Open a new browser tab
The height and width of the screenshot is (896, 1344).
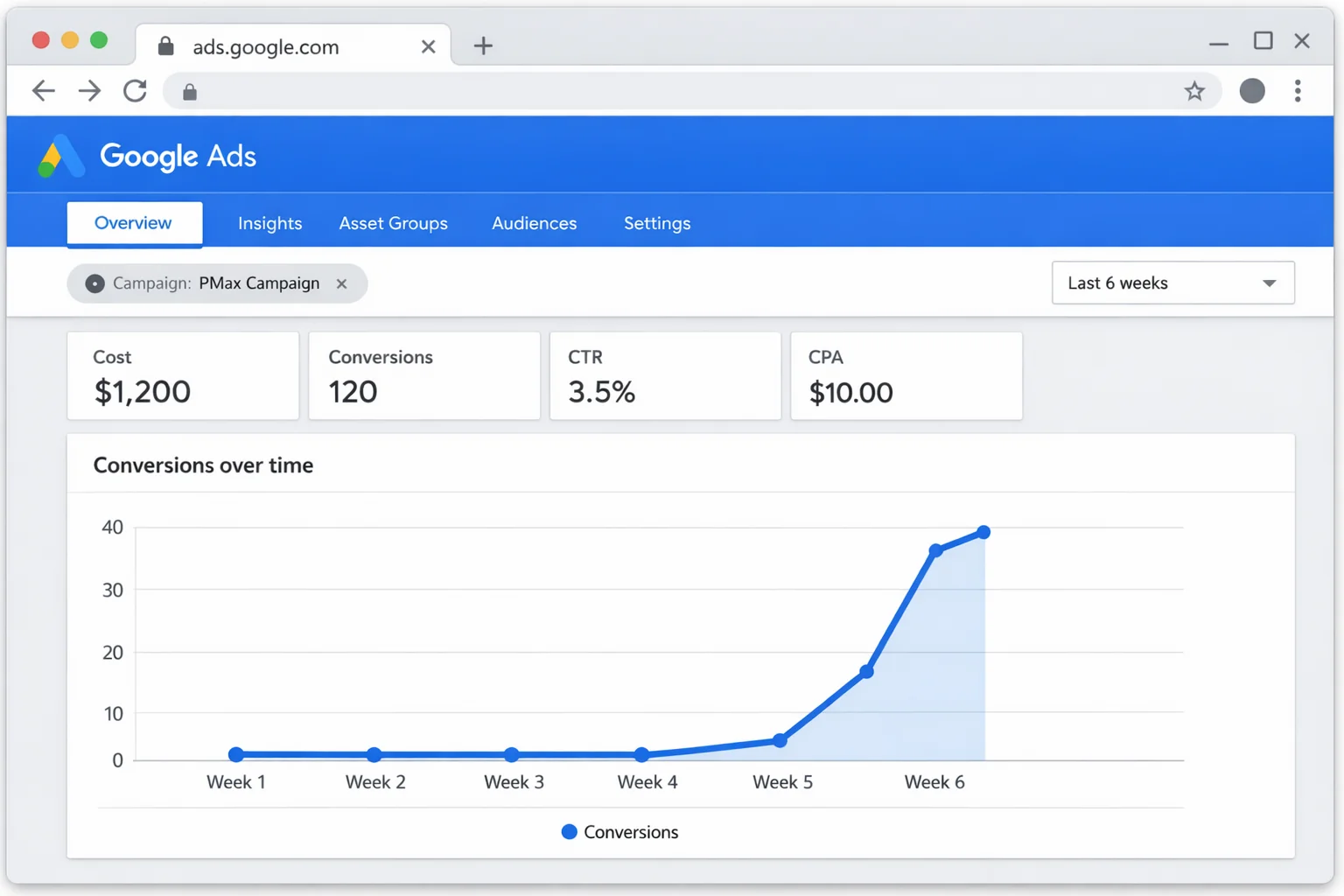click(483, 46)
